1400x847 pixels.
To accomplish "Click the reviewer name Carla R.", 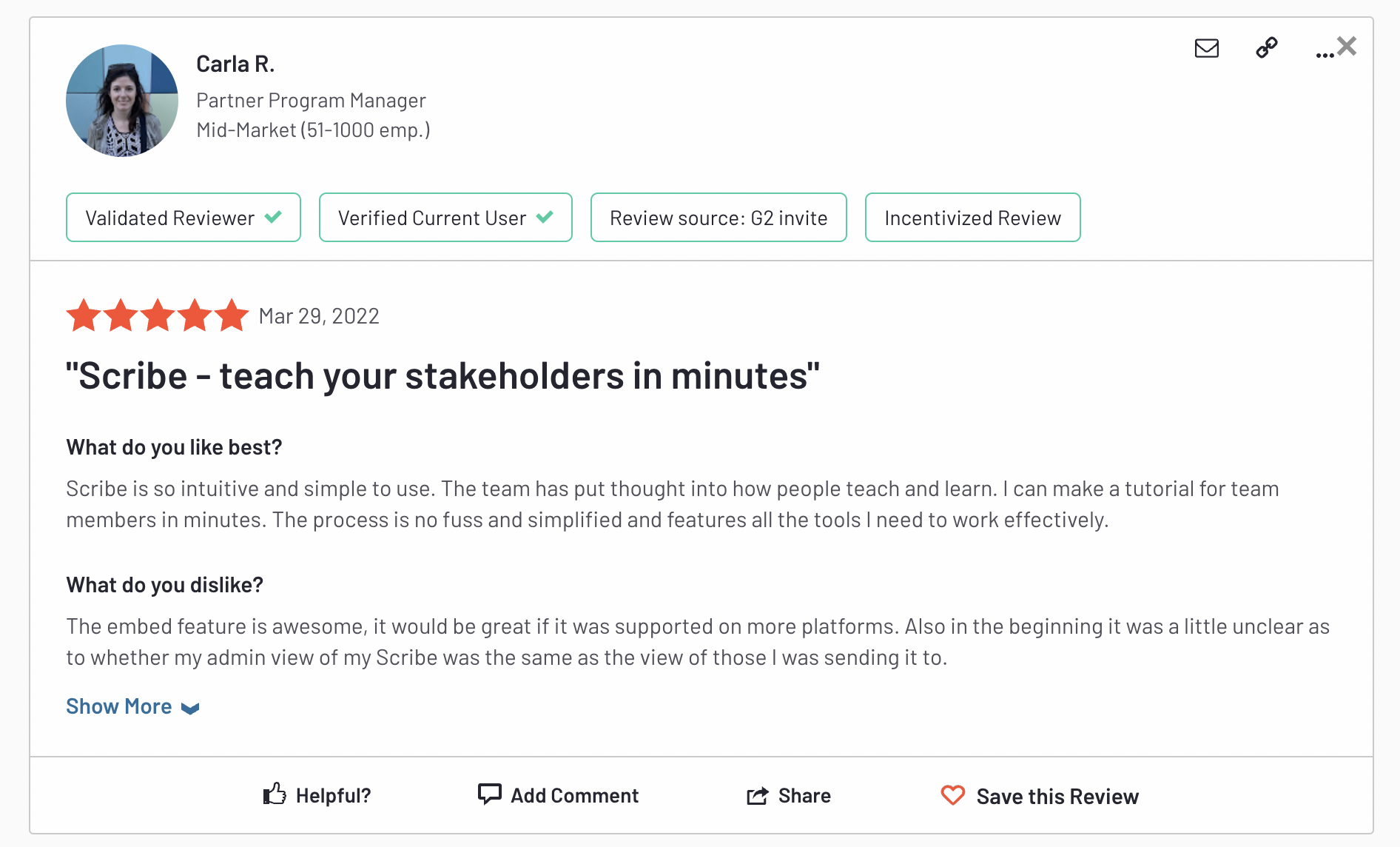I will [235, 64].
